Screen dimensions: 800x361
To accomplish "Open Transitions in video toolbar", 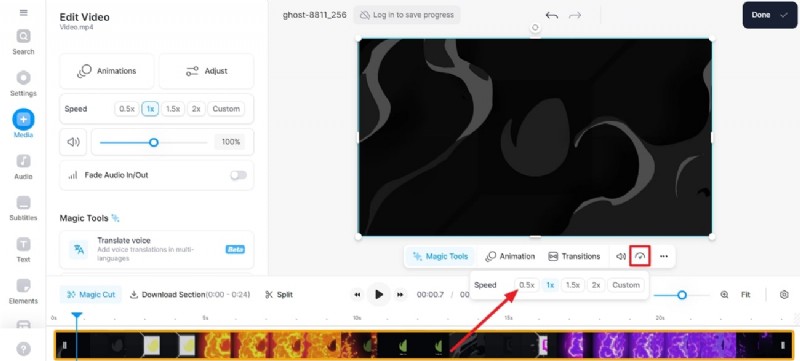I will (574, 256).
